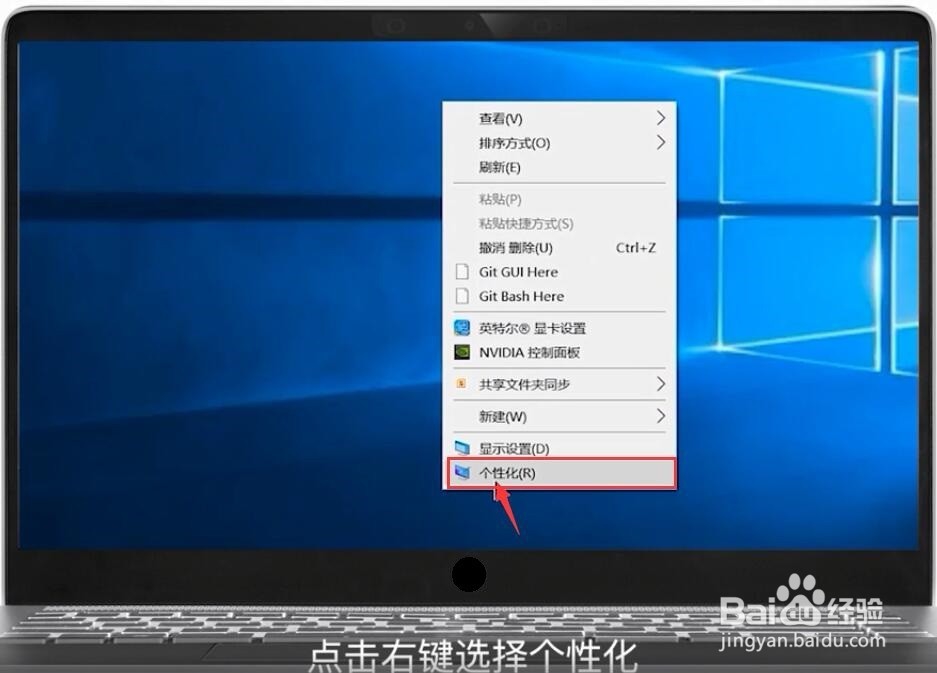The height and width of the screenshot is (673, 937).
Task: Expand the 新建 submenu arrow
Action: (x=660, y=416)
